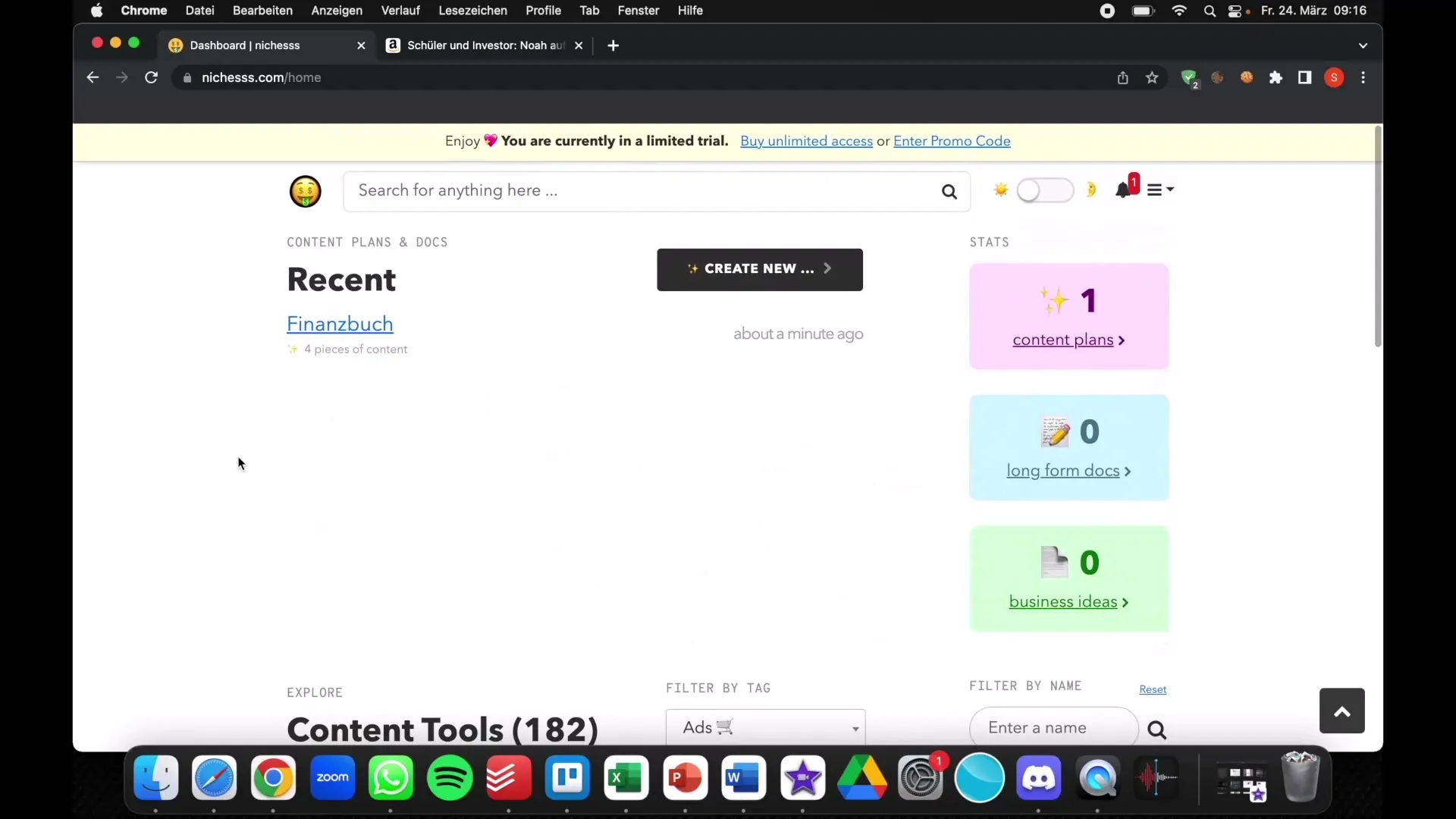This screenshot has width=1456, height=819.
Task: Expand the Ads filter dropdown
Action: tap(767, 727)
